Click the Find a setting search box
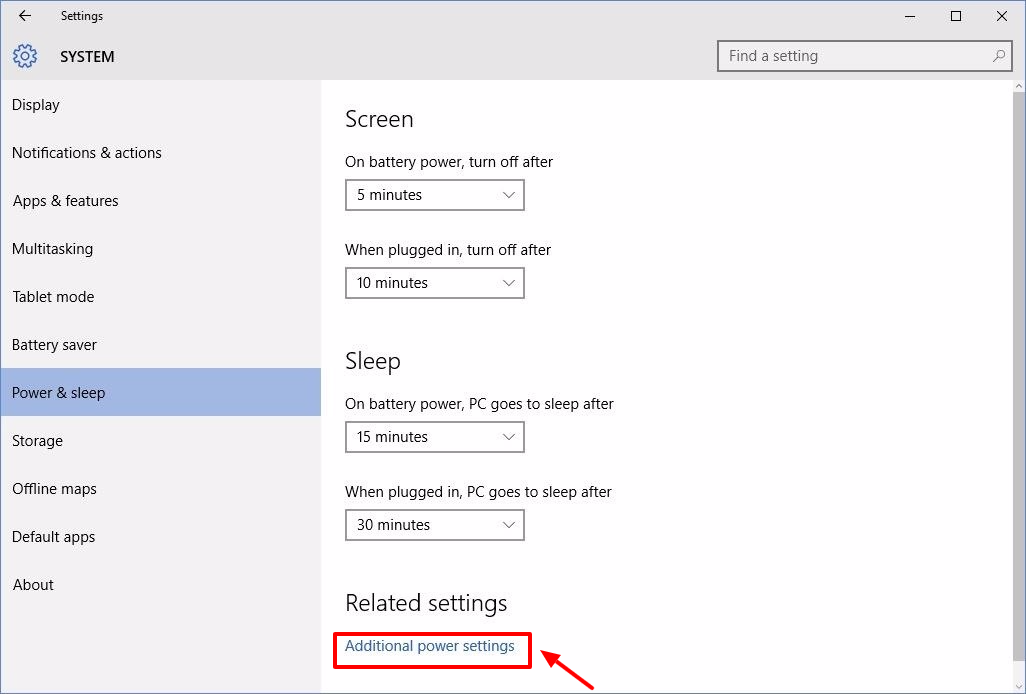 point(855,56)
